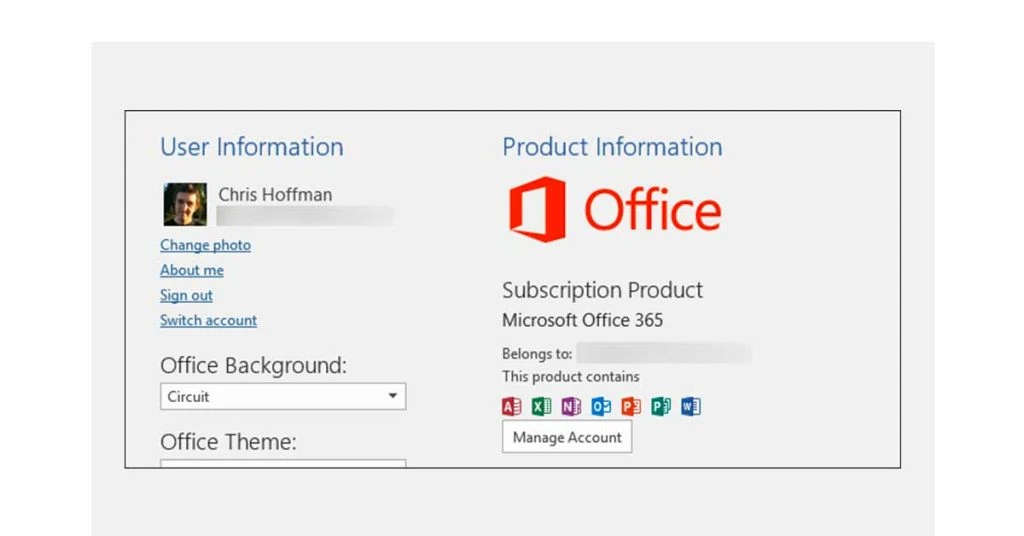The width and height of the screenshot is (1024, 536).
Task: Open the About me link
Action: (x=192, y=270)
